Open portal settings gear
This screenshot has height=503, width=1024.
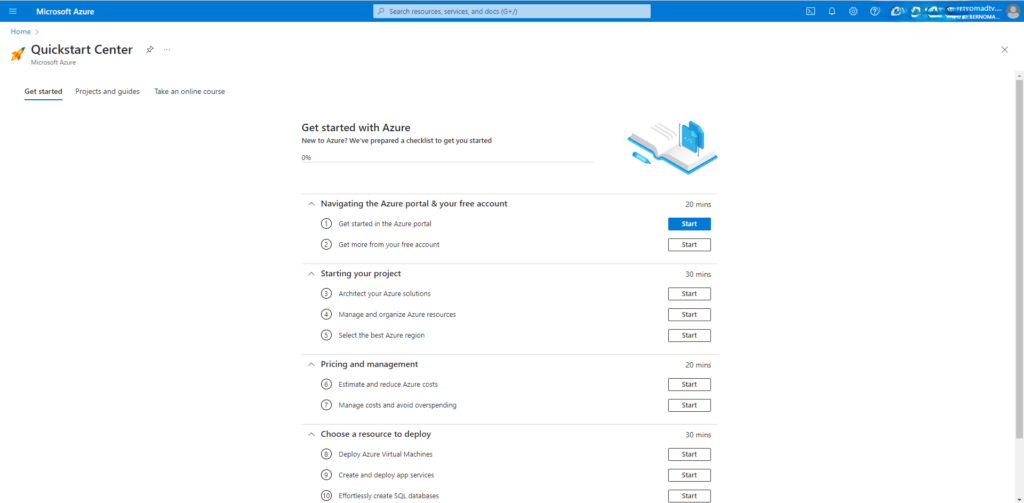(853, 11)
